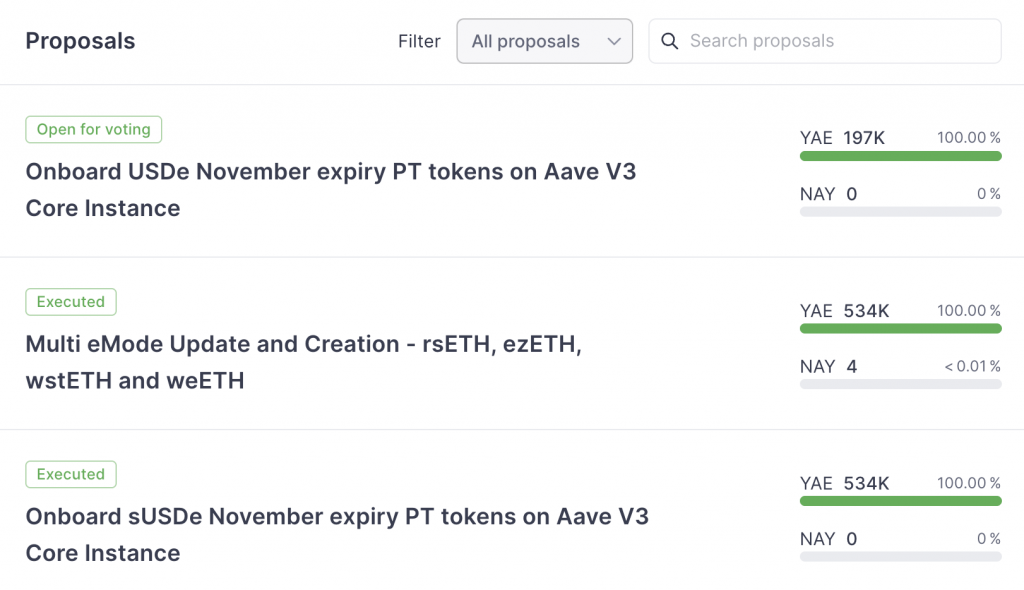Open the USDe November expiry PT tokens proposal
This screenshot has width=1024, height=590.
[x=330, y=189]
